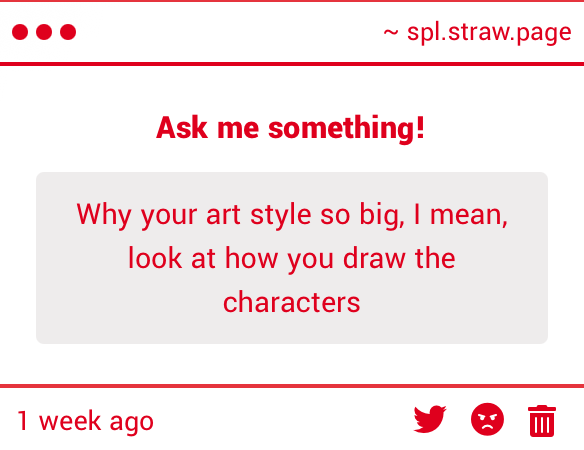The height and width of the screenshot is (450, 584).
Task: Select the gray question message box
Action: 292,258
